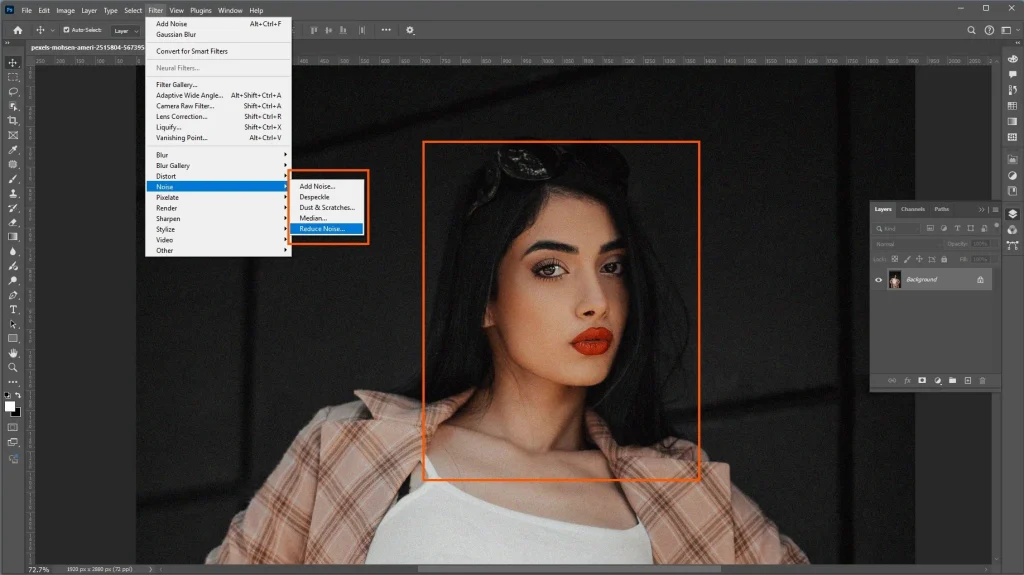1024x575 pixels.
Task: Select the Eraser tool
Action: click(13, 222)
